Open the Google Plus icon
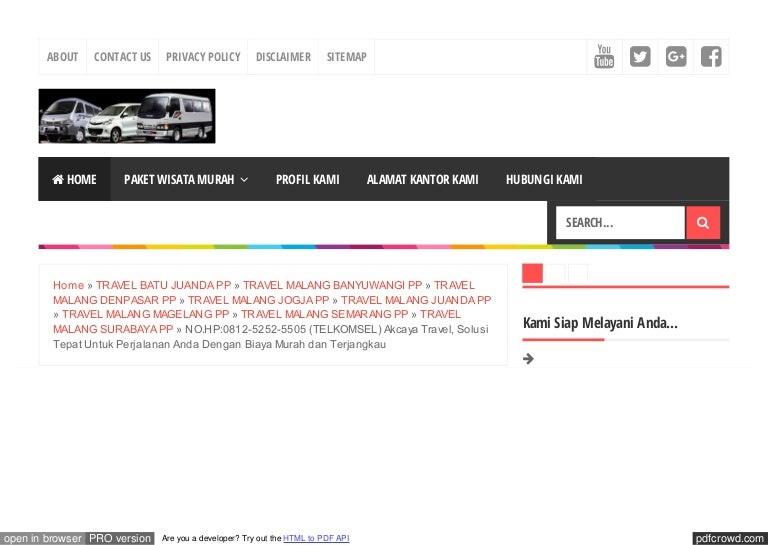This screenshot has width=768, height=545. pyautogui.click(x=676, y=57)
